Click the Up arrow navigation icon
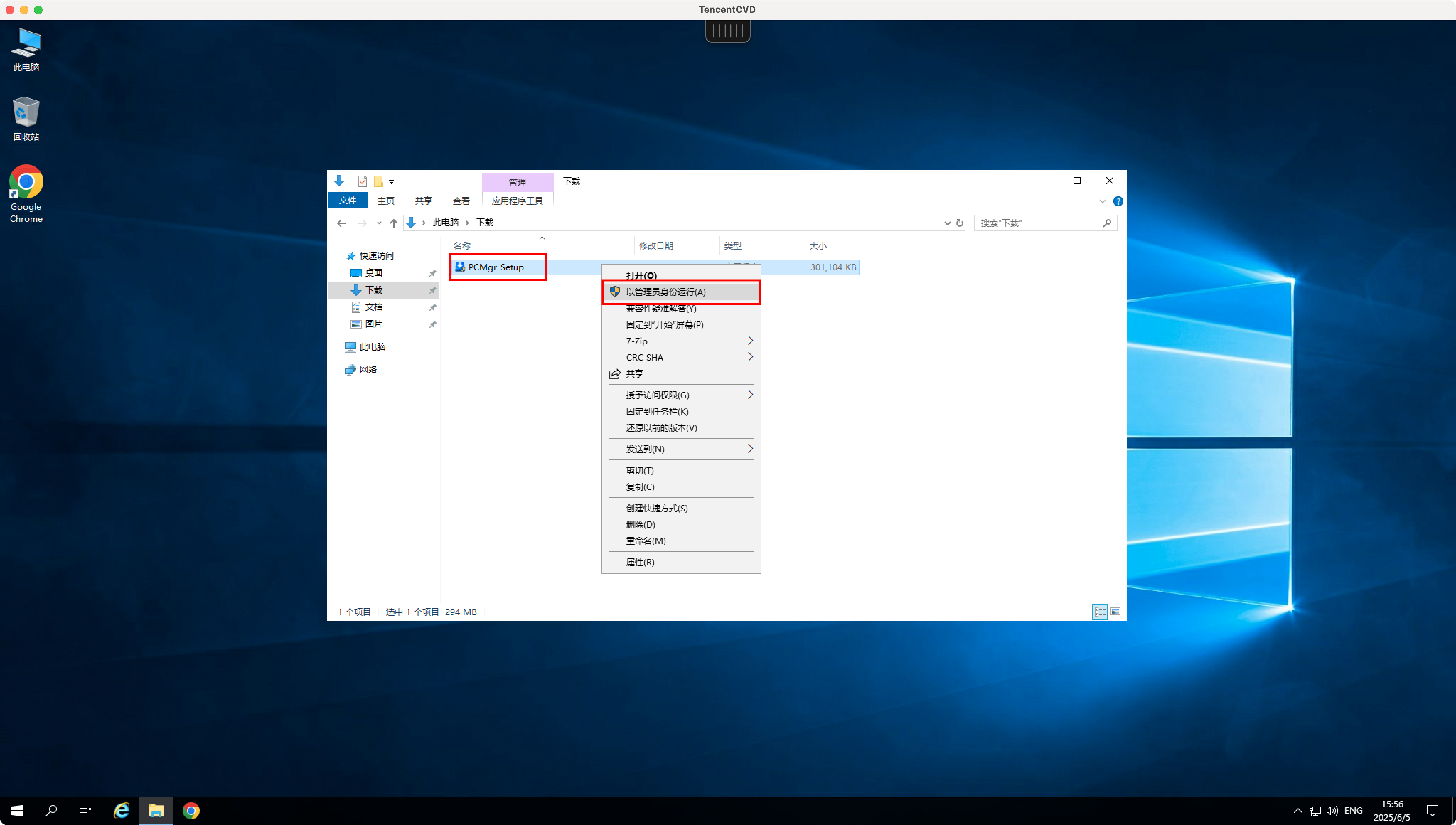Viewport: 1456px width, 825px height. click(394, 223)
